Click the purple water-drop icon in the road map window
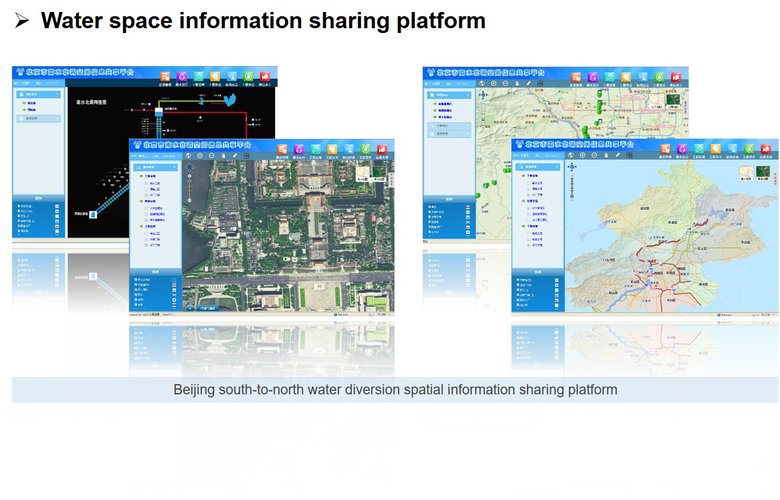 coord(592,76)
